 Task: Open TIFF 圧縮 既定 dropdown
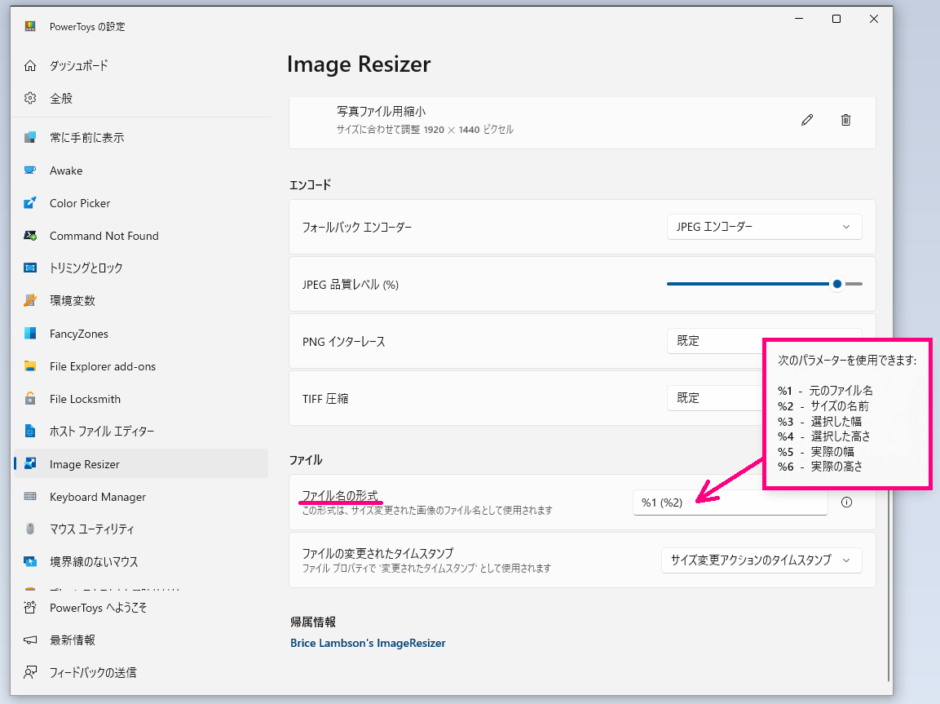click(715, 398)
